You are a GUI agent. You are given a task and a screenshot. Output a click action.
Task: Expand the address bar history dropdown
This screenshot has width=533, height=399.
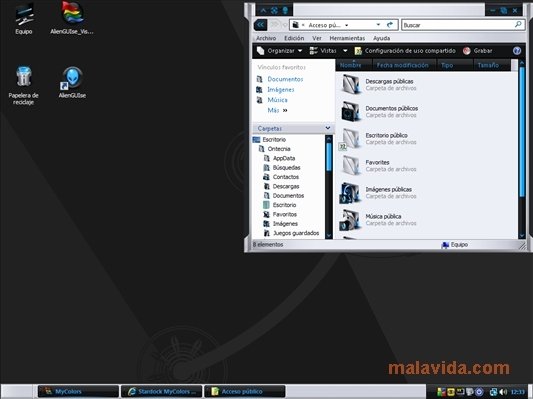(378, 24)
